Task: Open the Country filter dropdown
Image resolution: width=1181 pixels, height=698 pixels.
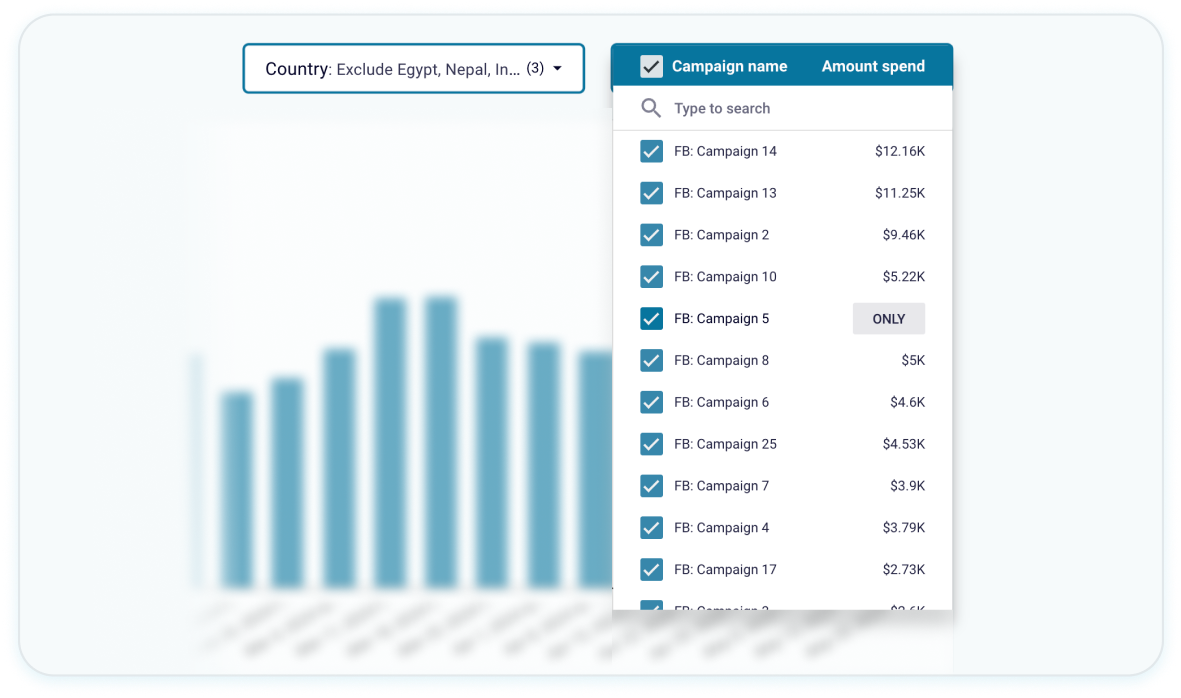Action: [x=413, y=69]
